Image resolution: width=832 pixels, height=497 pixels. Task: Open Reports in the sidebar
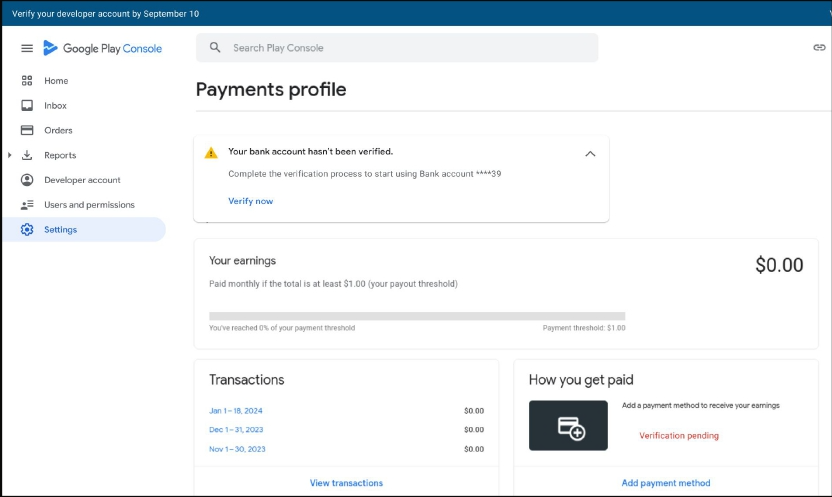tap(60, 155)
